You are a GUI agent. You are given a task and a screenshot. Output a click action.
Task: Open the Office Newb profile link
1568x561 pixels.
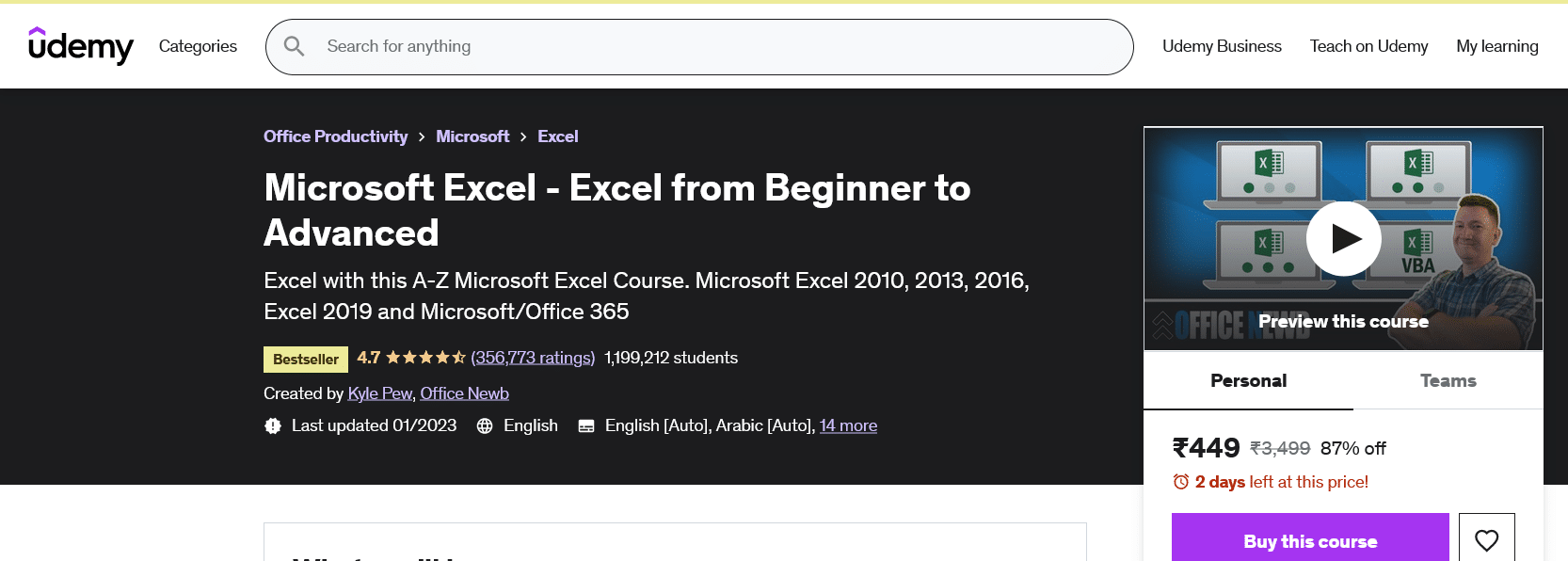[464, 393]
